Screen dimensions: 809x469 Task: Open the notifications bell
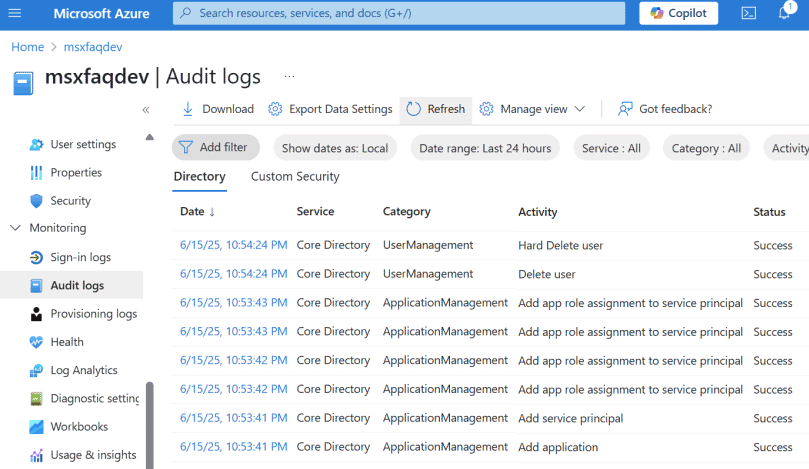point(784,12)
